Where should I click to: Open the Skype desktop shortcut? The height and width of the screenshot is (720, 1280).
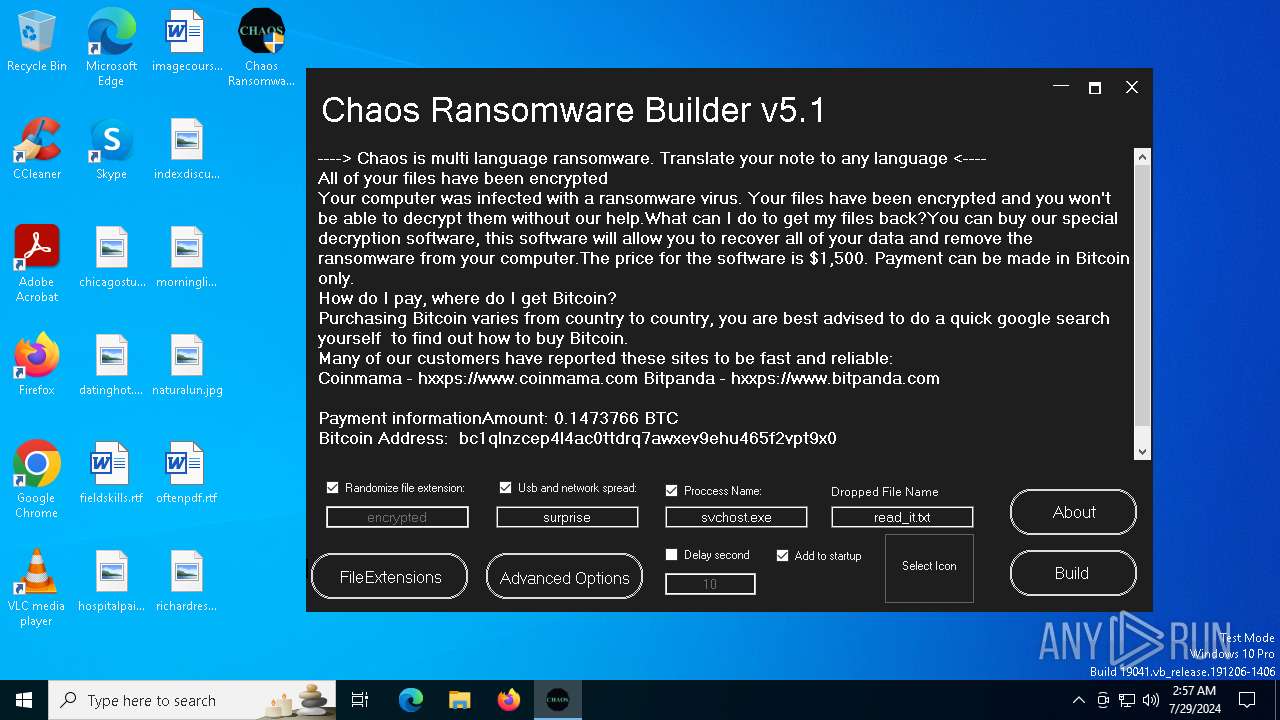coord(111,149)
